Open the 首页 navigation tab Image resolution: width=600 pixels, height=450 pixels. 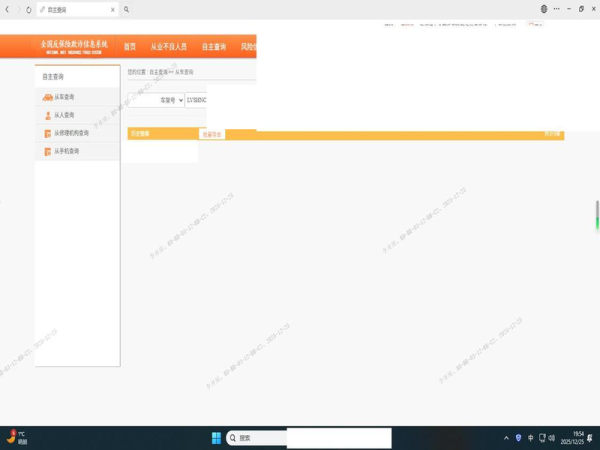(130, 47)
